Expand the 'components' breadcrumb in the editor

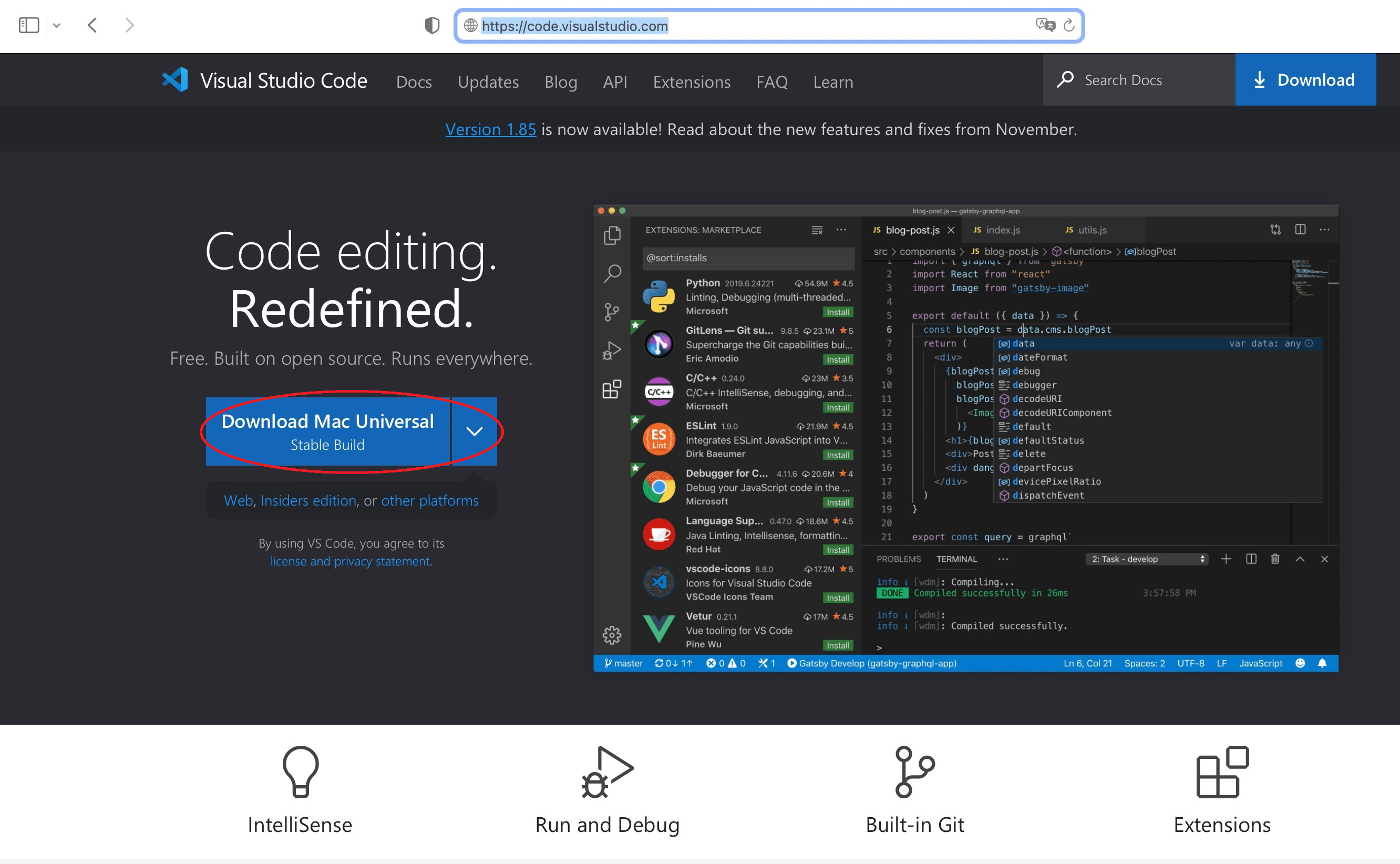pos(927,251)
